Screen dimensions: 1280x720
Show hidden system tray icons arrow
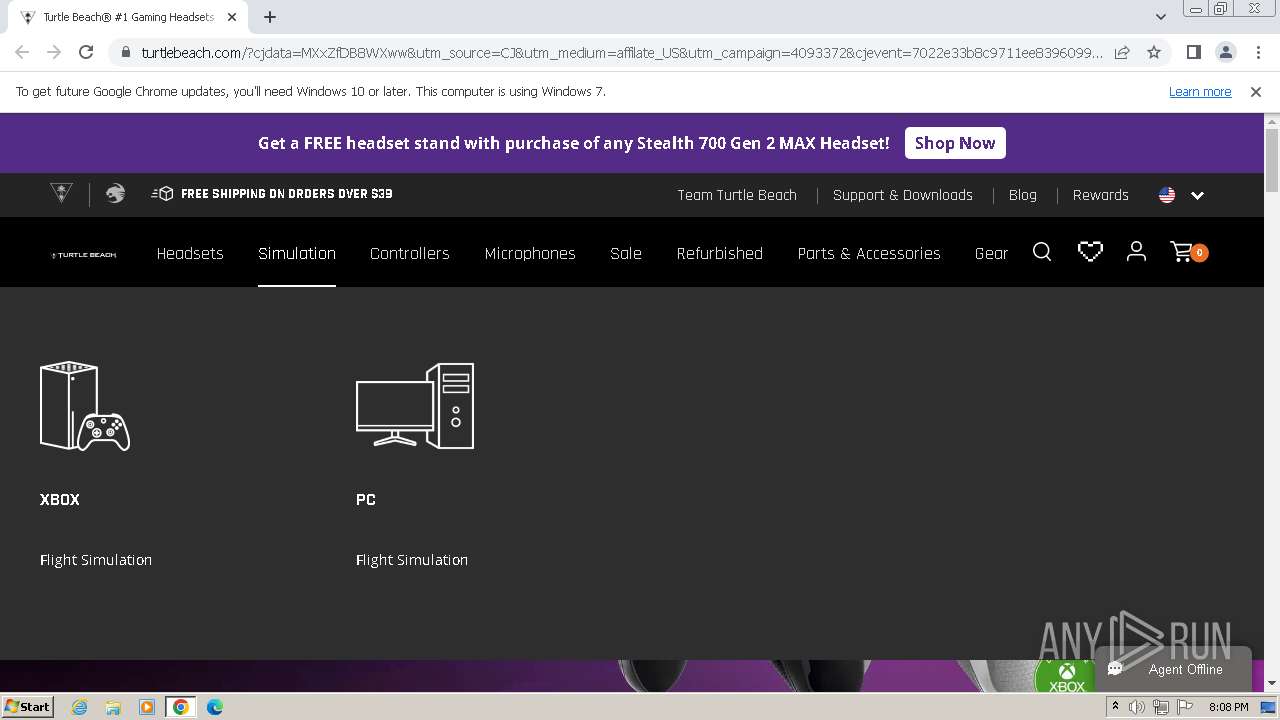point(1115,707)
